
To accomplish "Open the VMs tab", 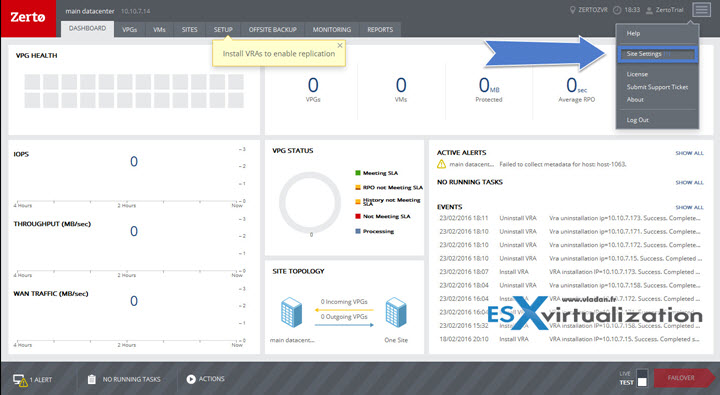I will 159,29.
